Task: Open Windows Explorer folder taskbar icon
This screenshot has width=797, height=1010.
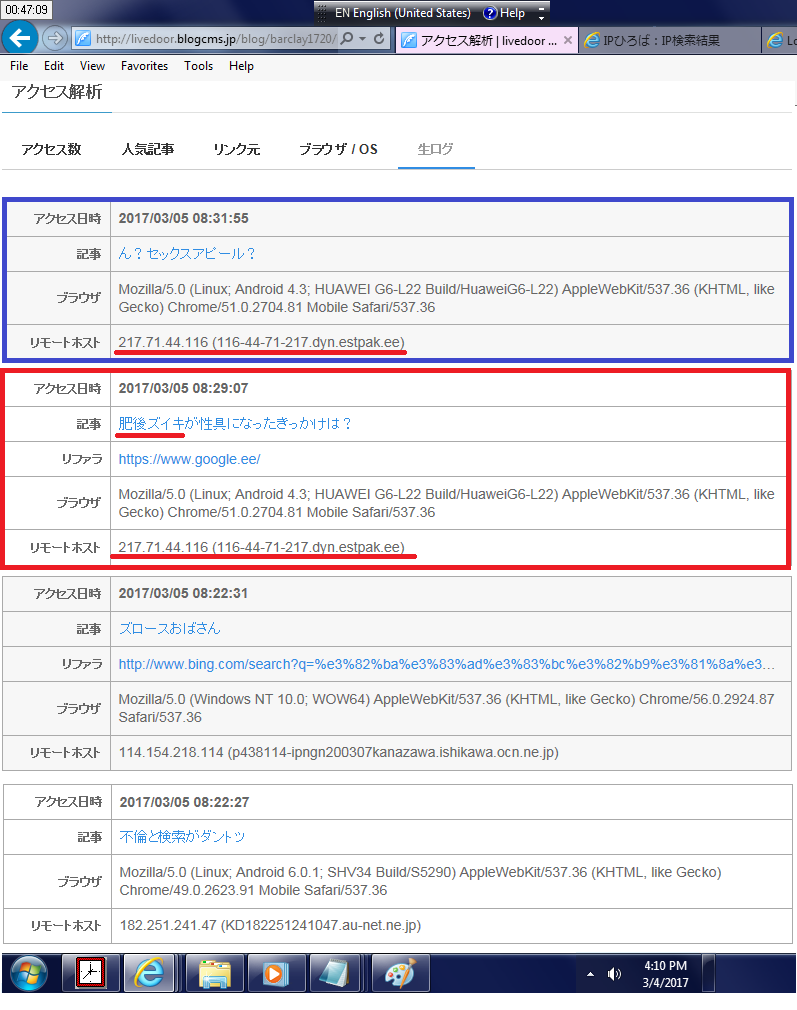Action: (215, 973)
